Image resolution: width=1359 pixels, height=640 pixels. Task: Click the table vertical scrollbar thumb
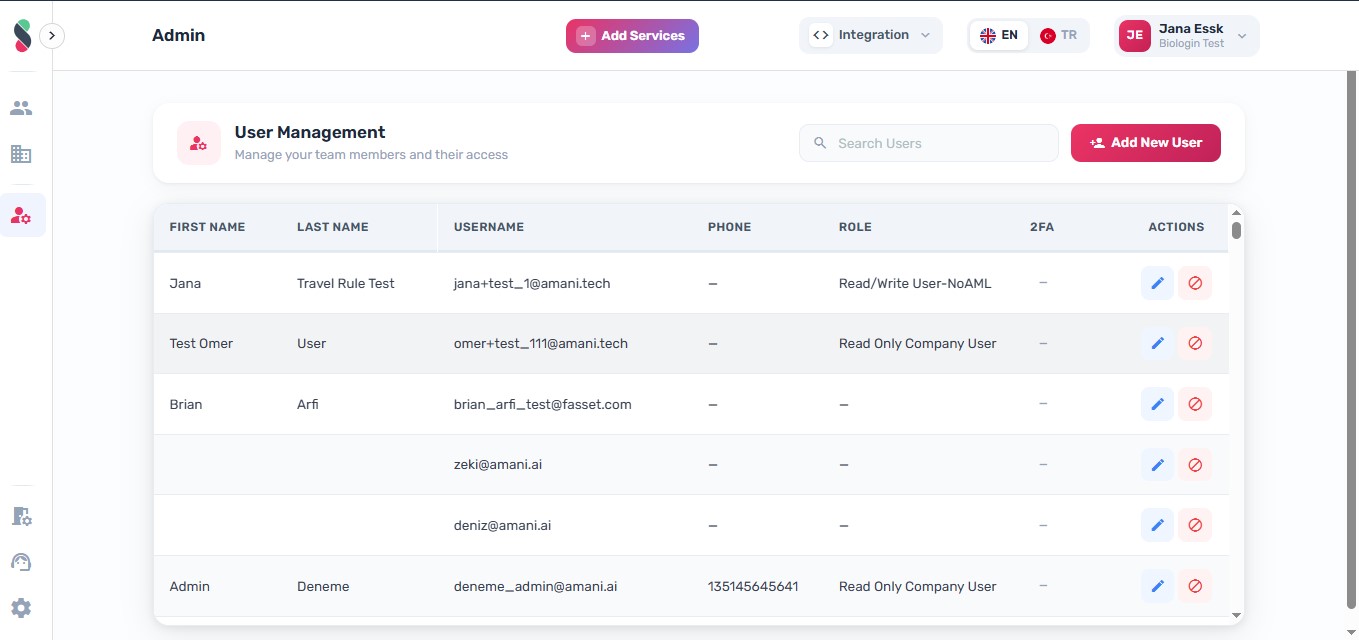click(x=1236, y=230)
